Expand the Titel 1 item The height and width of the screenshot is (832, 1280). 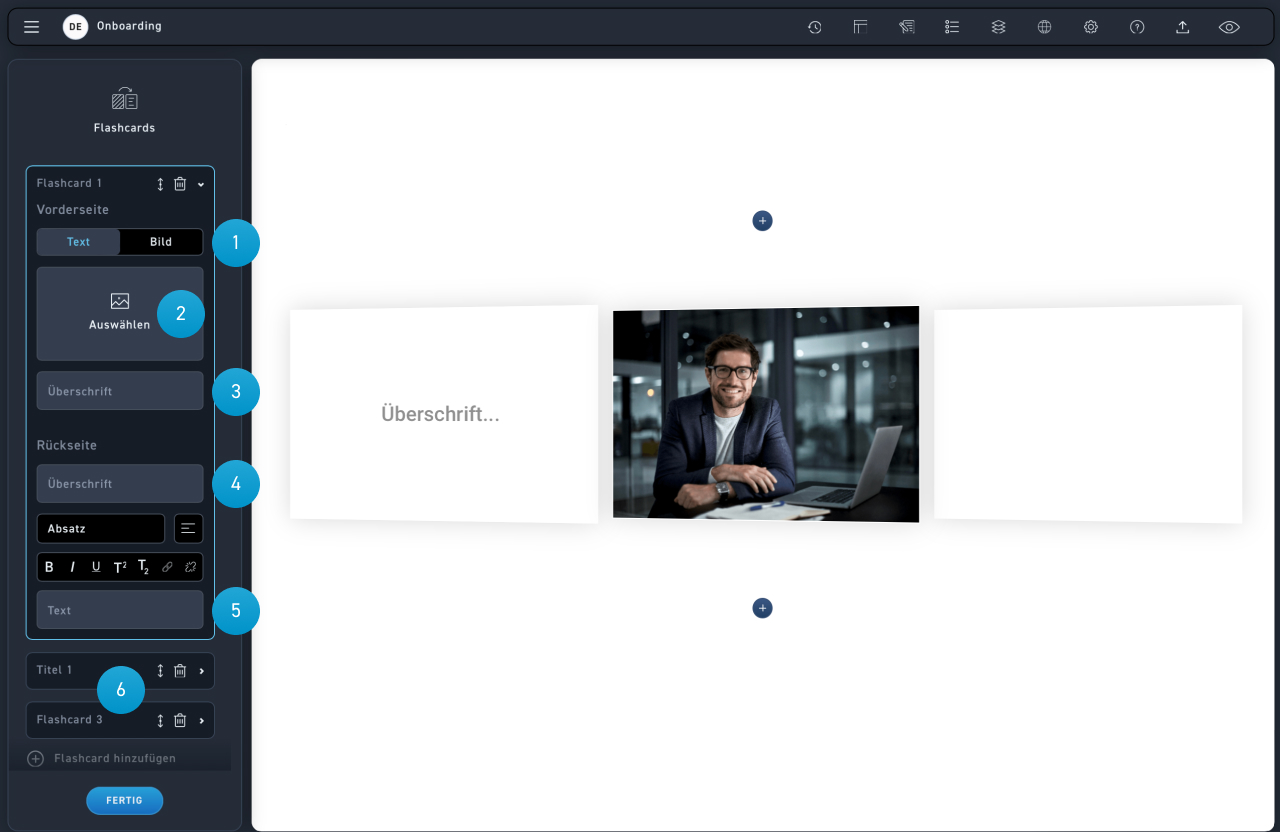(x=201, y=671)
